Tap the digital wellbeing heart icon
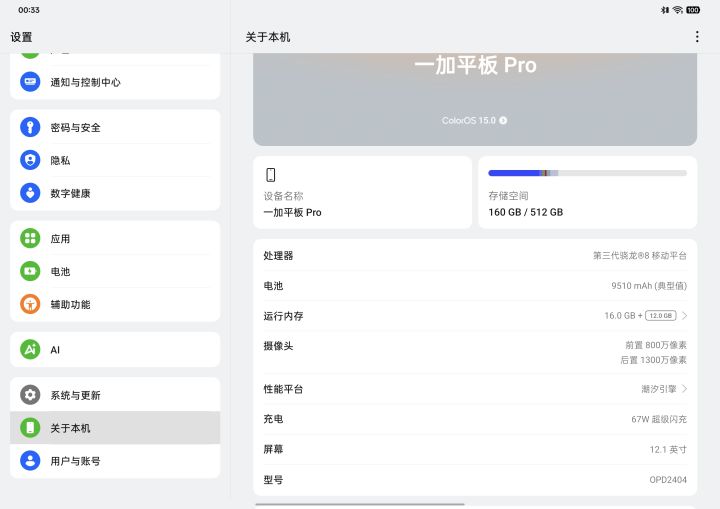The image size is (720, 509). point(30,193)
